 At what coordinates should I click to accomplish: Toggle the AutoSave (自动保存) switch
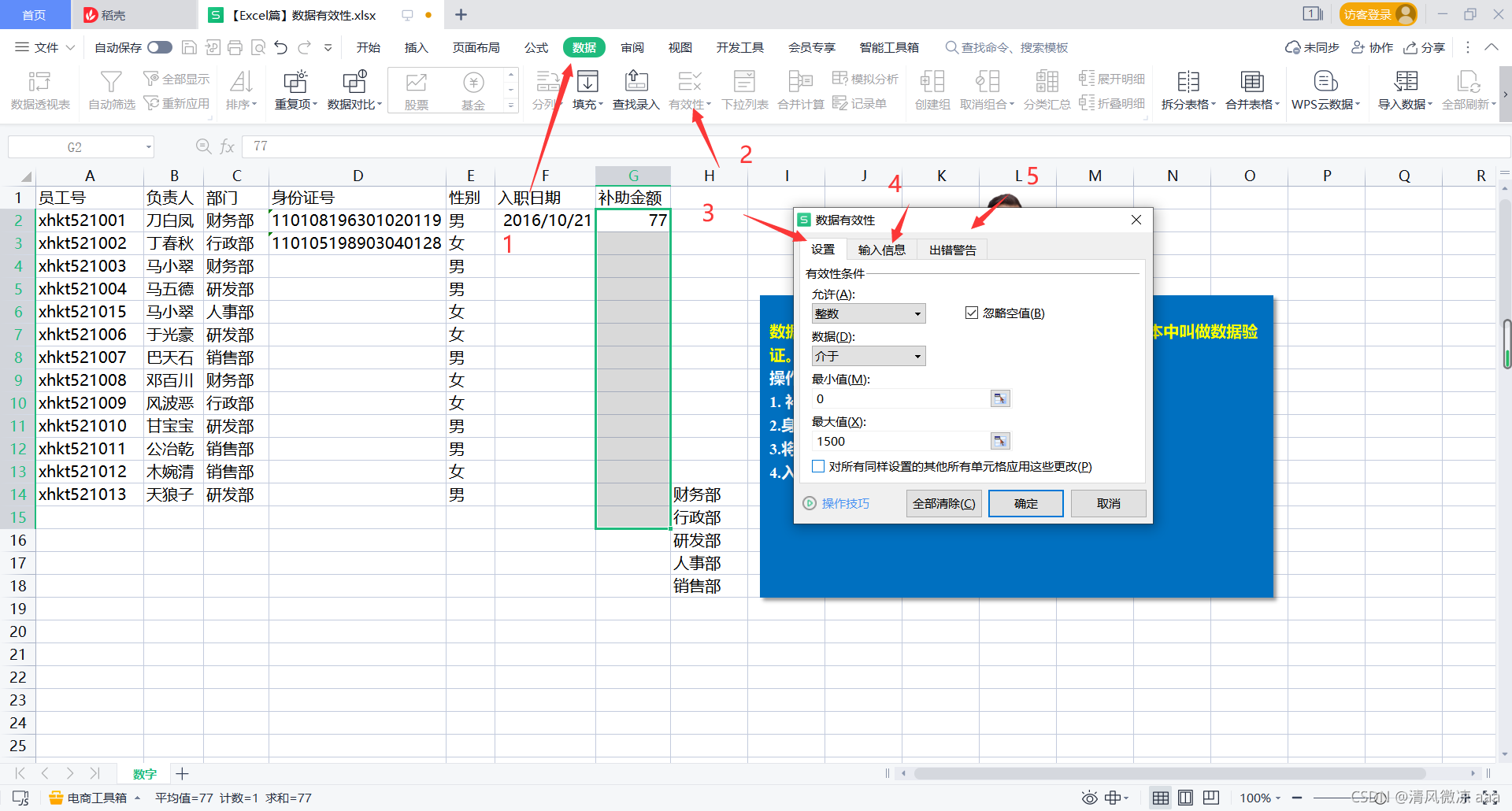pos(160,47)
